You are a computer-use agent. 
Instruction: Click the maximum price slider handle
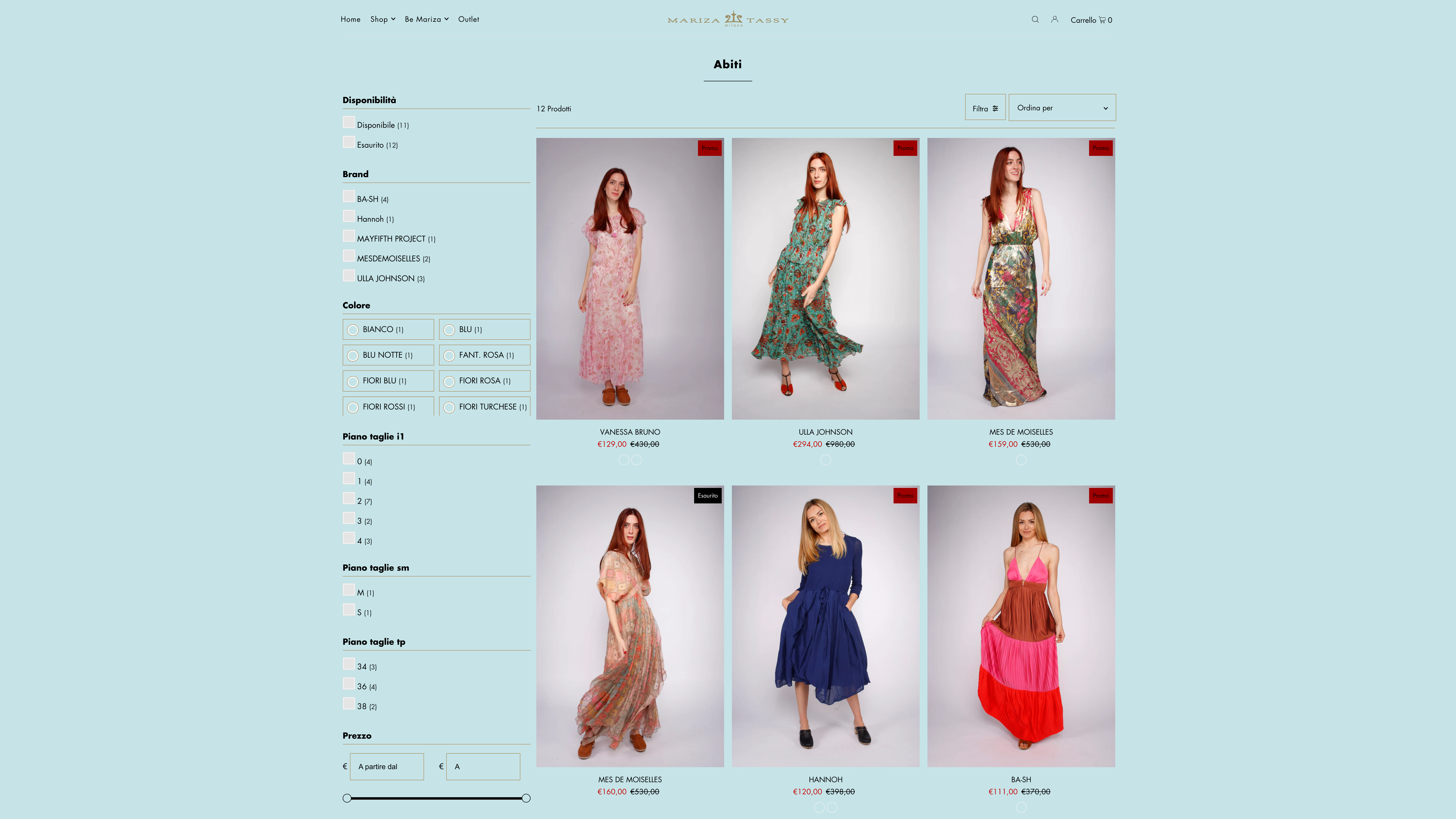click(x=526, y=798)
